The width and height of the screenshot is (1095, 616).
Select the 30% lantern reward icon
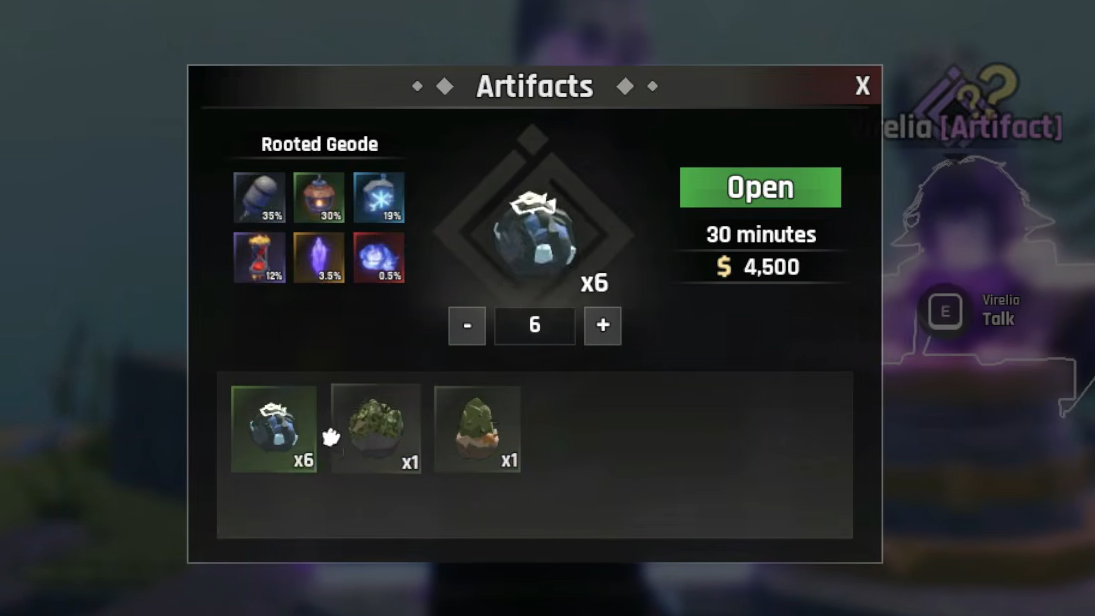tap(319, 198)
